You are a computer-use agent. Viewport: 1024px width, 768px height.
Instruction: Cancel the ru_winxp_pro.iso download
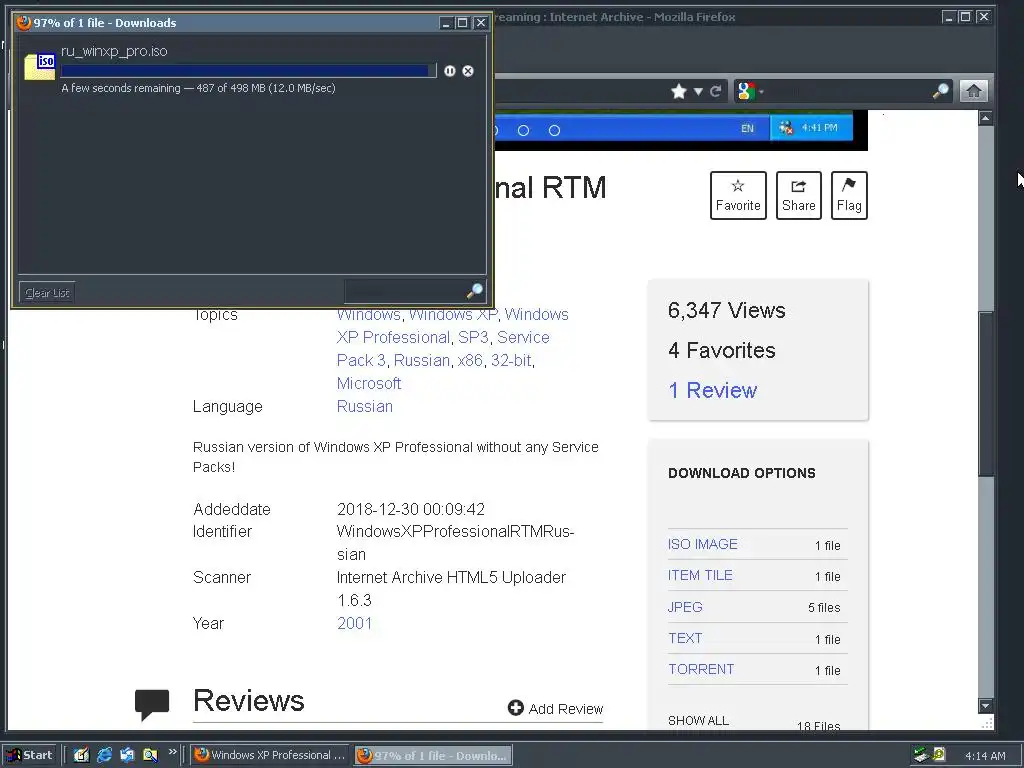(x=468, y=71)
